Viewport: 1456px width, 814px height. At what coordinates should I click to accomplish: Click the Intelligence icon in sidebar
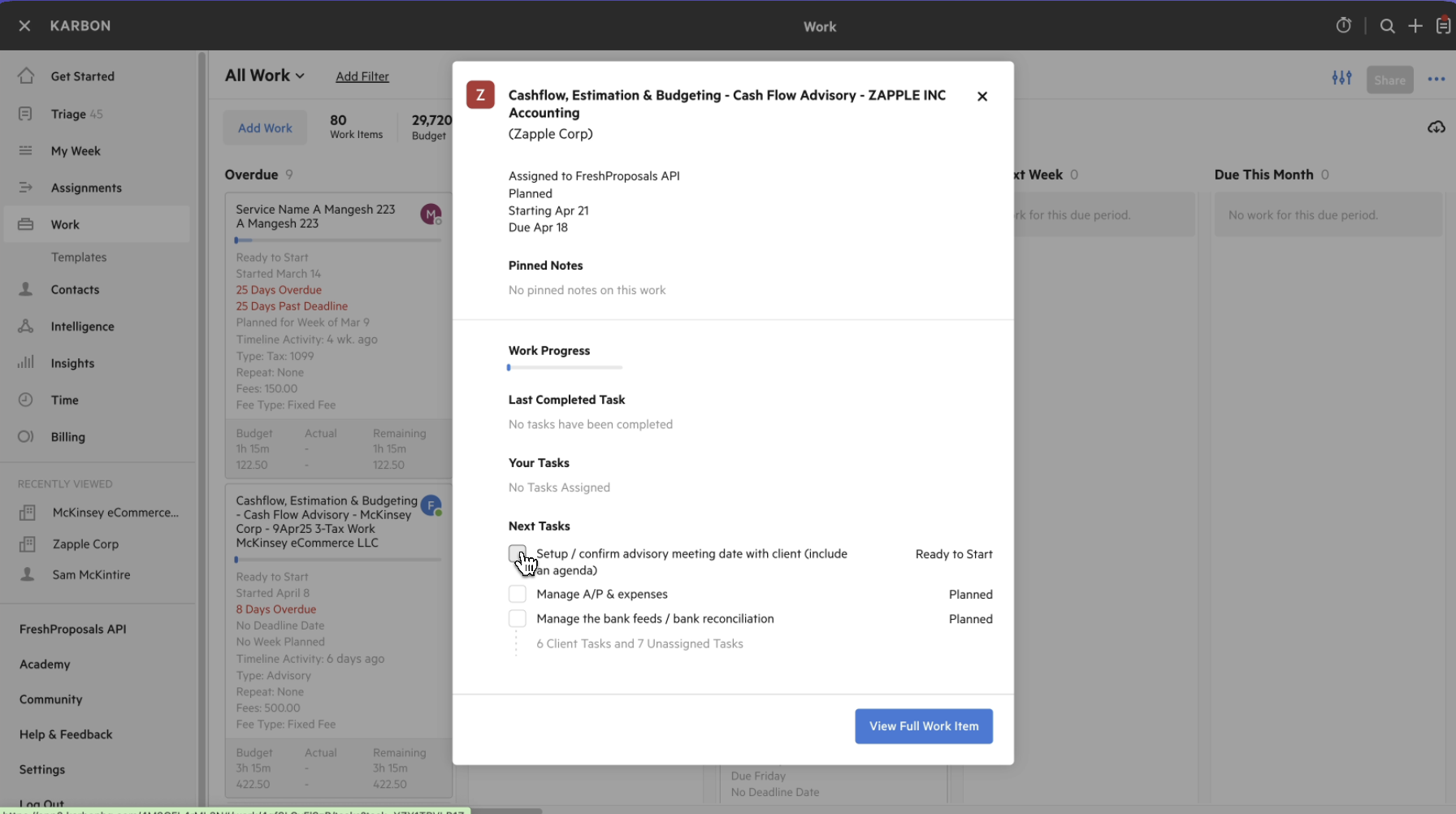pyautogui.click(x=26, y=326)
